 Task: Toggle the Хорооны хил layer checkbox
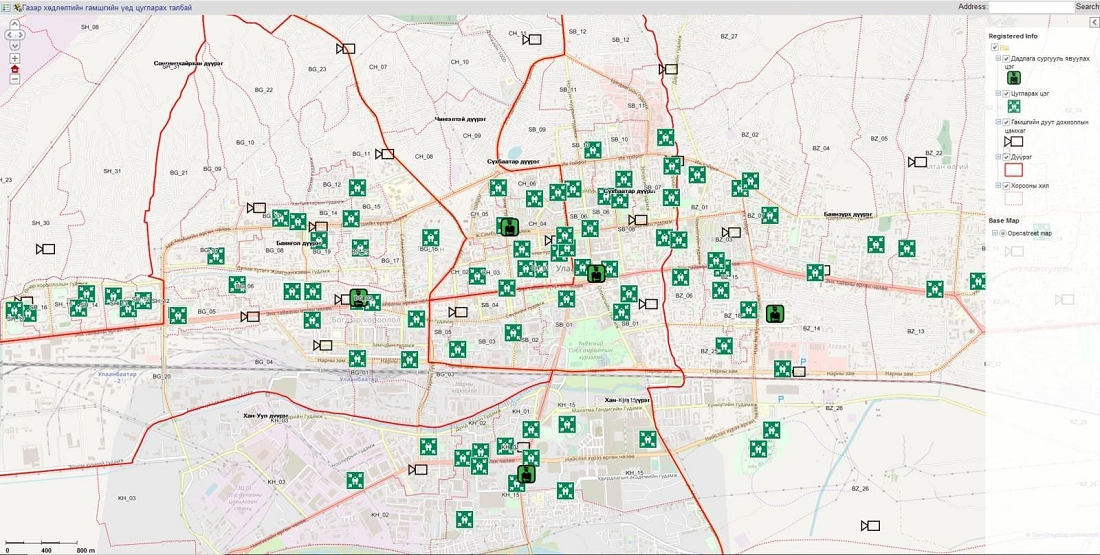point(1006,186)
